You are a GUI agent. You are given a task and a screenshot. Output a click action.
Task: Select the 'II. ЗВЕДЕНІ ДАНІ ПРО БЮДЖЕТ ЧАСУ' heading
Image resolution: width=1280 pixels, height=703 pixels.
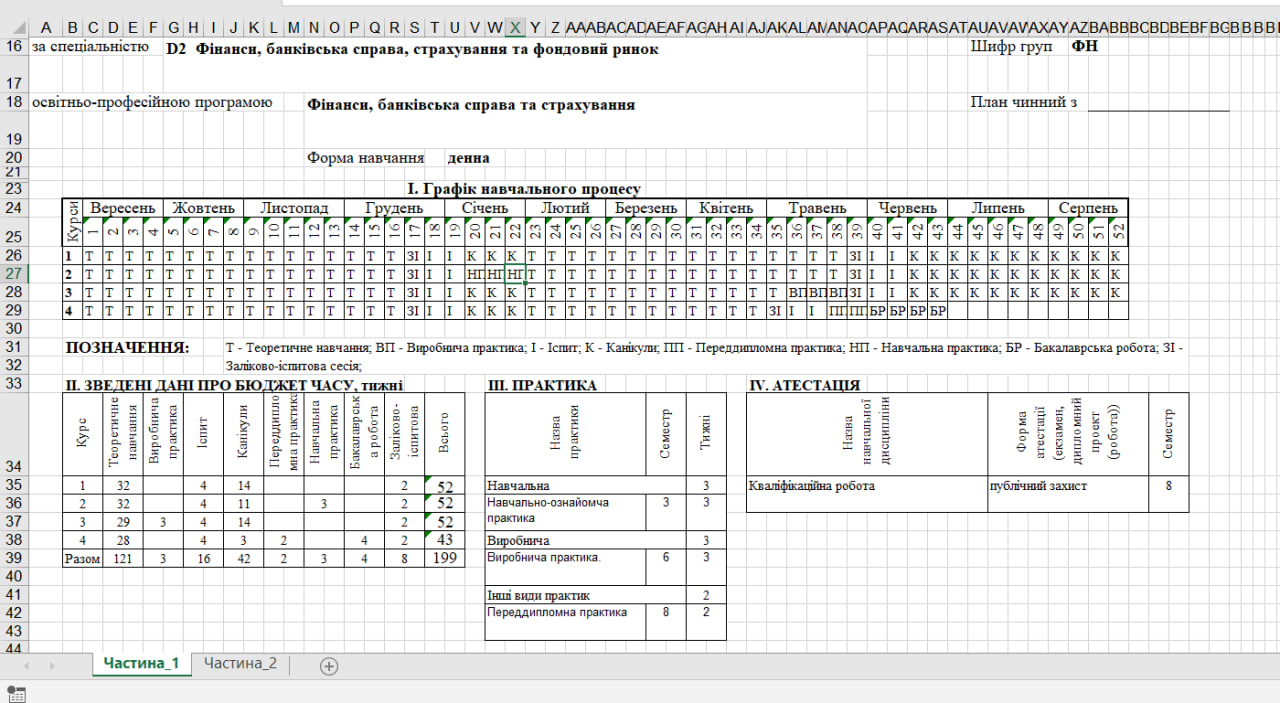(x=234, y=385)
